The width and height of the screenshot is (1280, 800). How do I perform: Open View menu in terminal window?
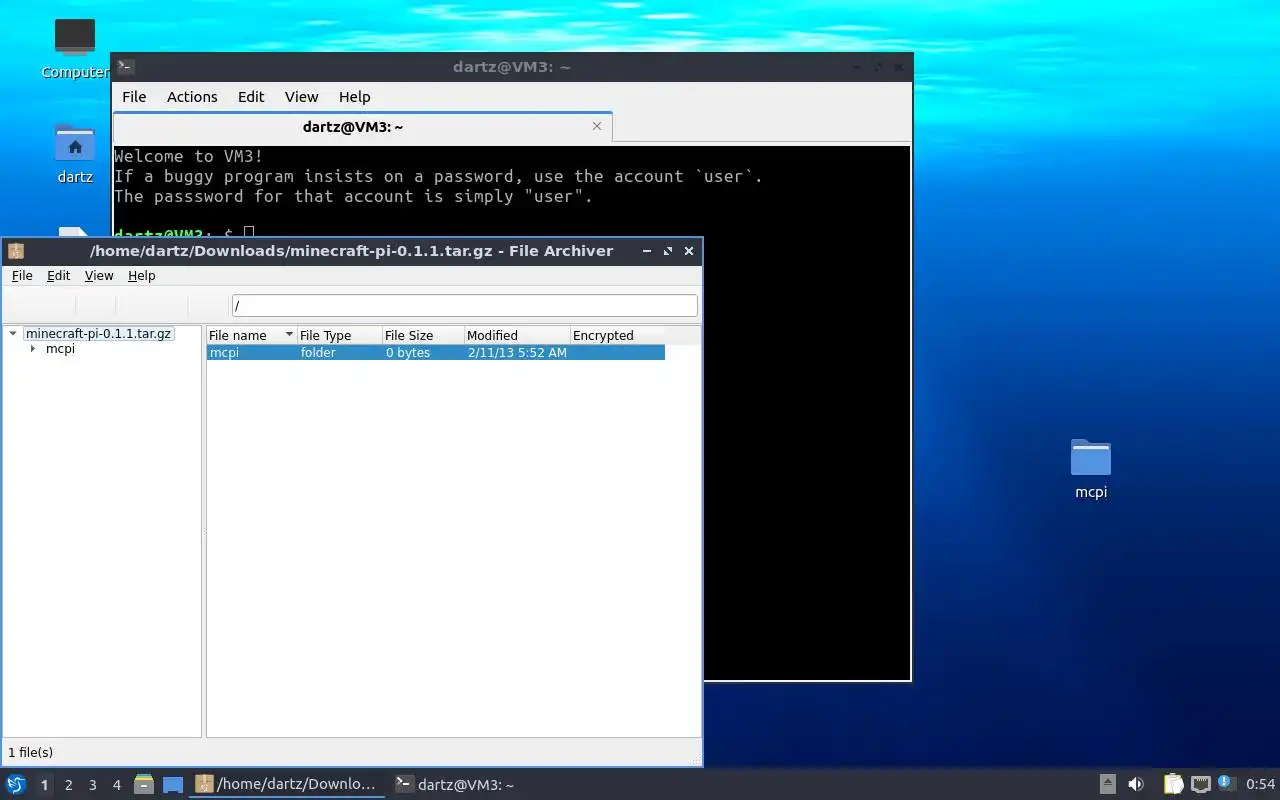(x=301, y=97)
